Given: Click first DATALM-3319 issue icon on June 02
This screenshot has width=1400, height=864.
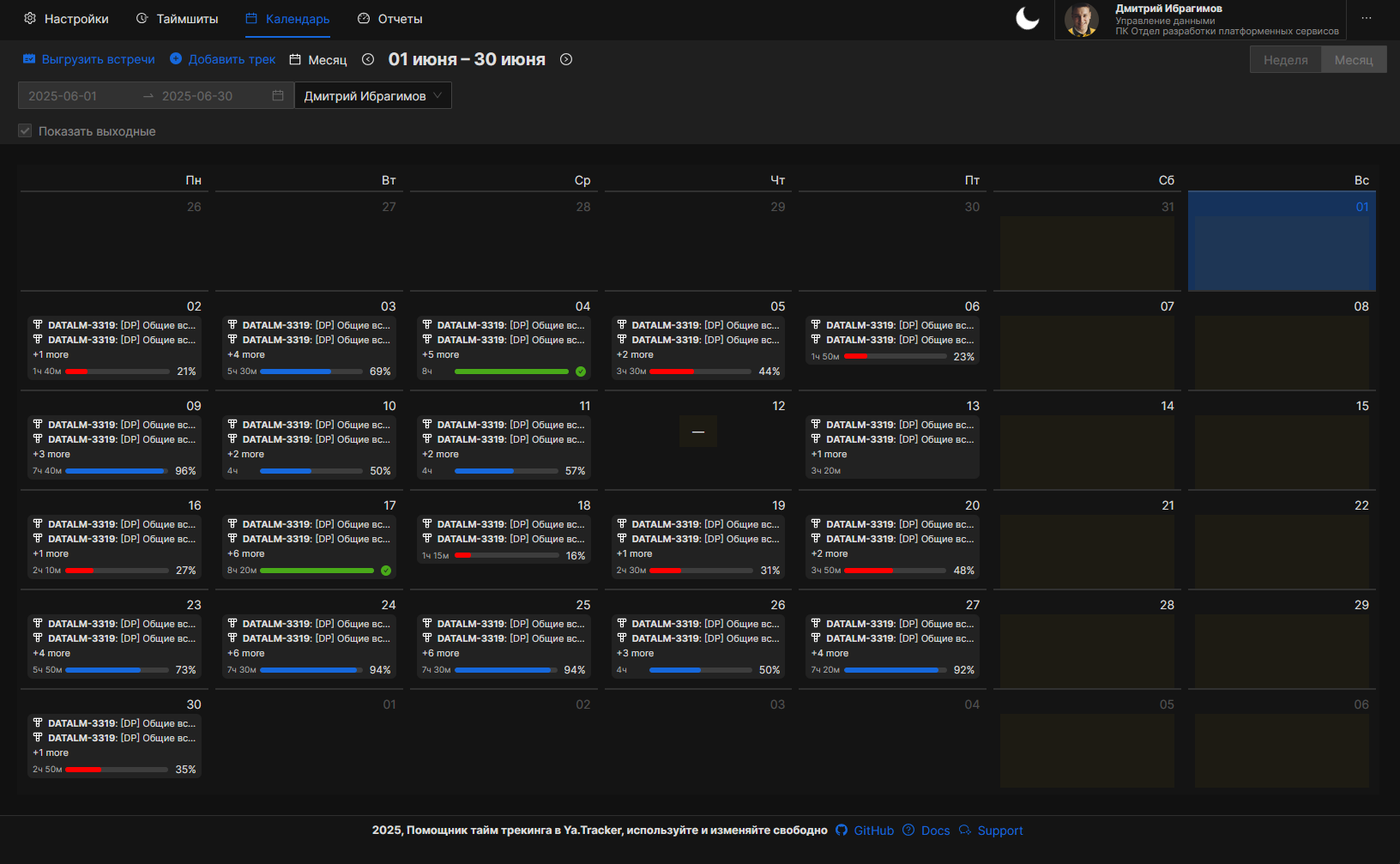Looking at the screenshot, I should 38,324.
